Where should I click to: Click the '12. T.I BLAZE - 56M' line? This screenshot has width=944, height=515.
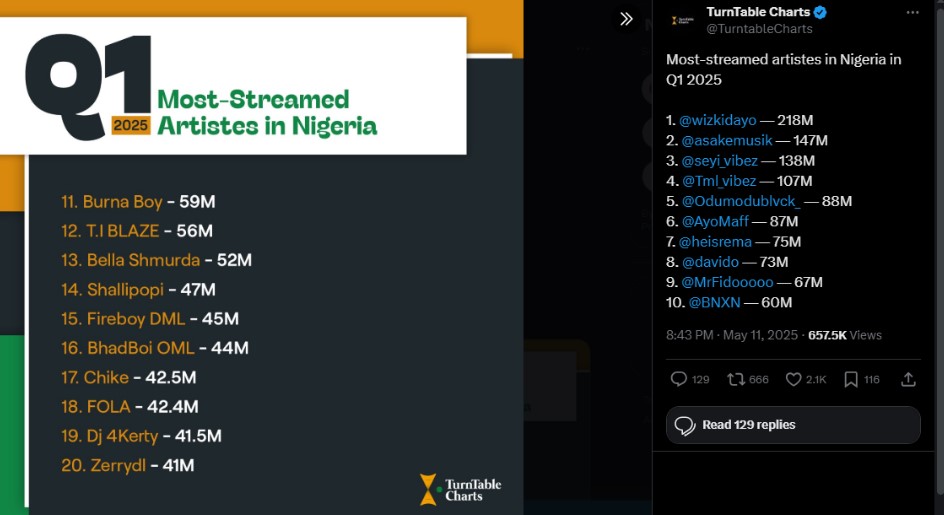coord(137,231)
